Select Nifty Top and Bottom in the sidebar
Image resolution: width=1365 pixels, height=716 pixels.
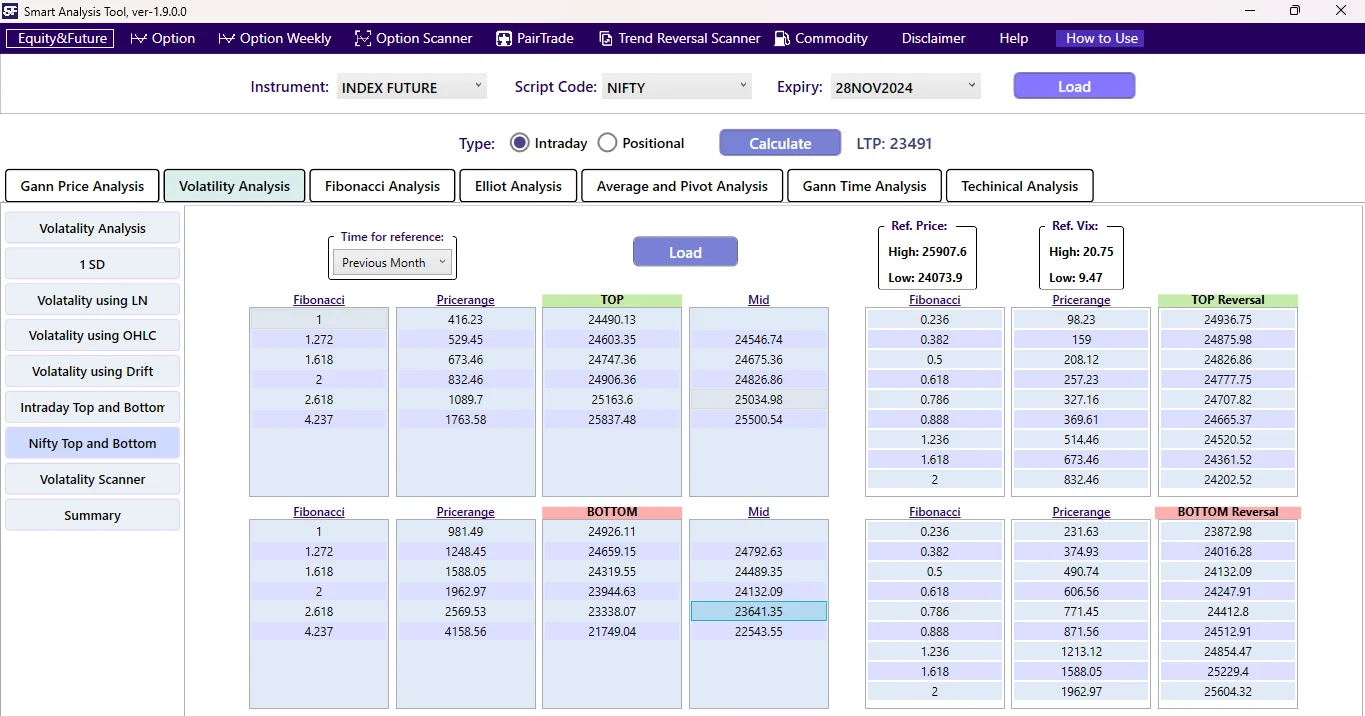pyautogui.click(x=92, y=443)
